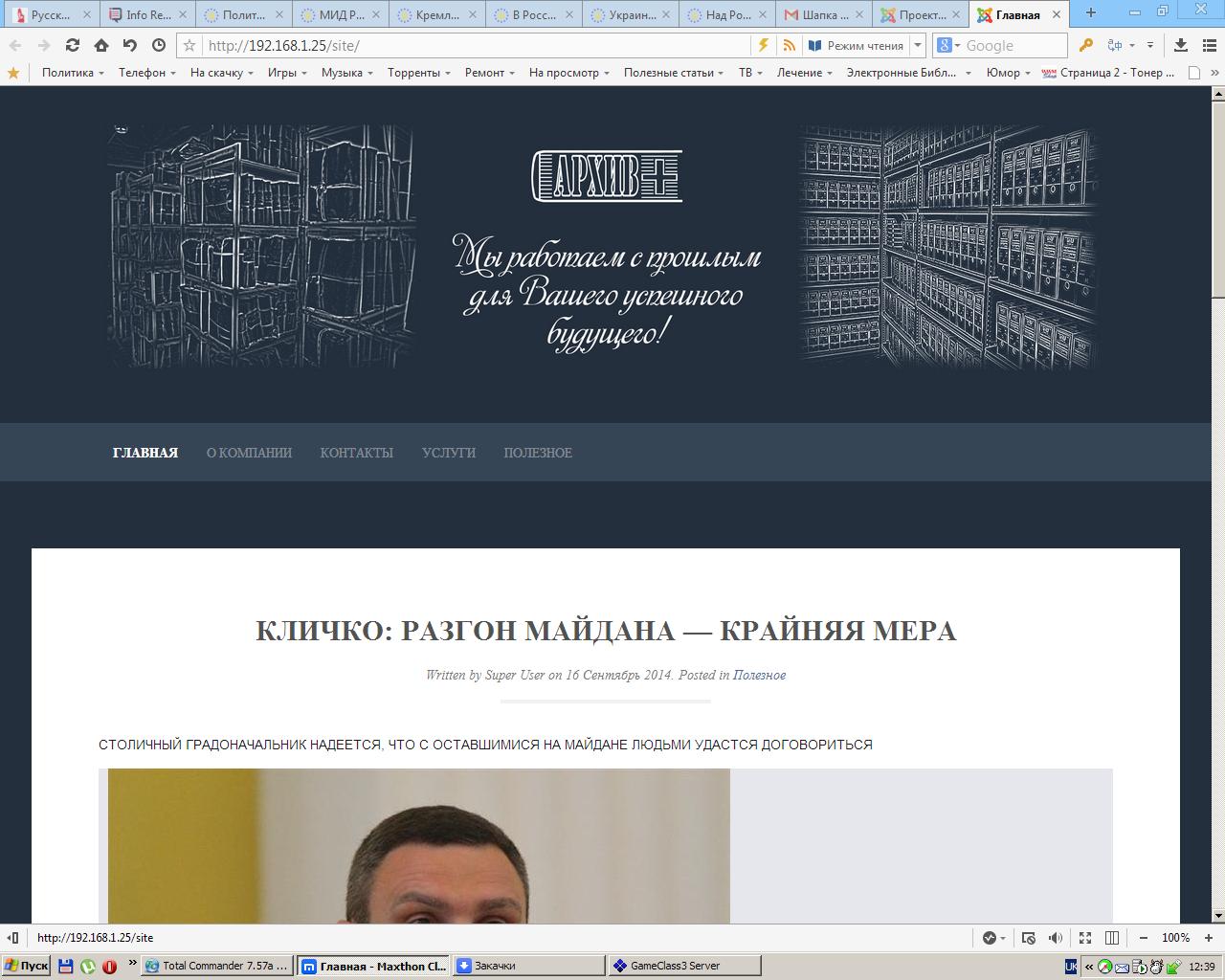Screen dimensions: 1225x980
Task: Expand the На скачку bookmarks folder
Action: 221,73
